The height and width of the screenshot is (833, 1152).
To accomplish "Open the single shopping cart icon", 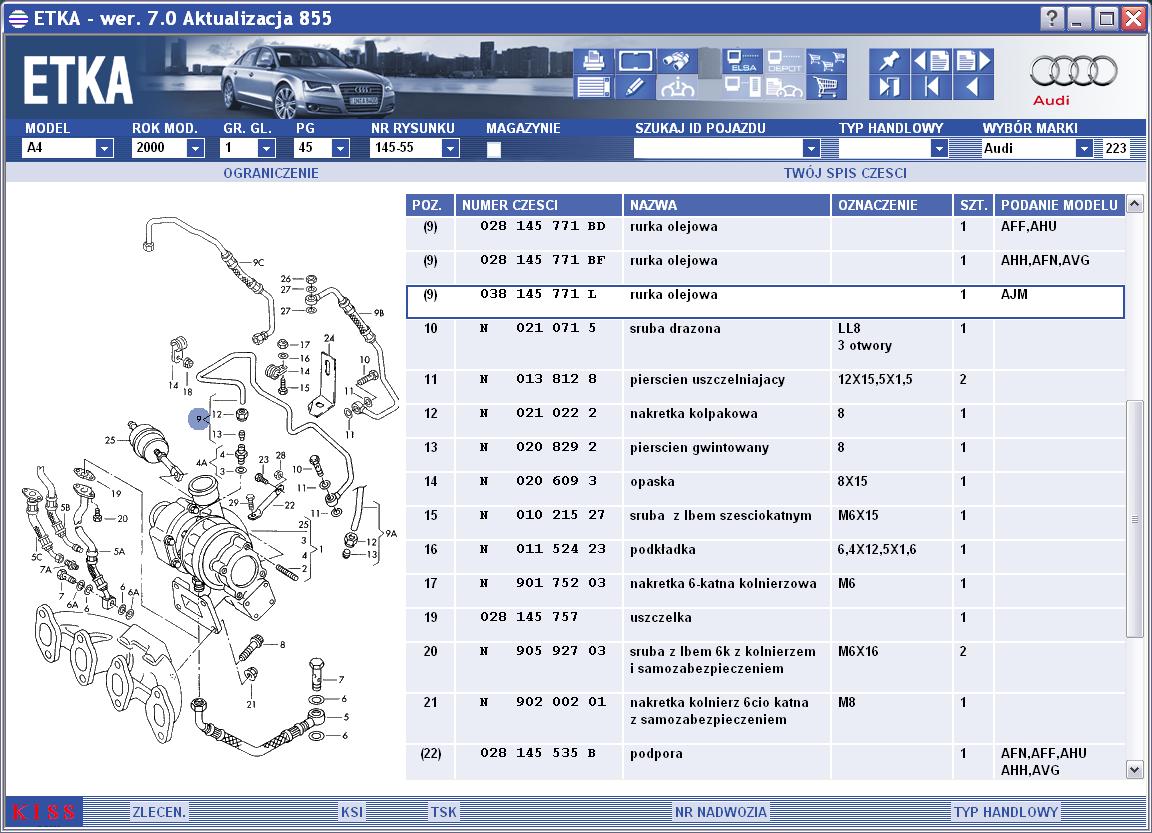I will tap(826, 87).
